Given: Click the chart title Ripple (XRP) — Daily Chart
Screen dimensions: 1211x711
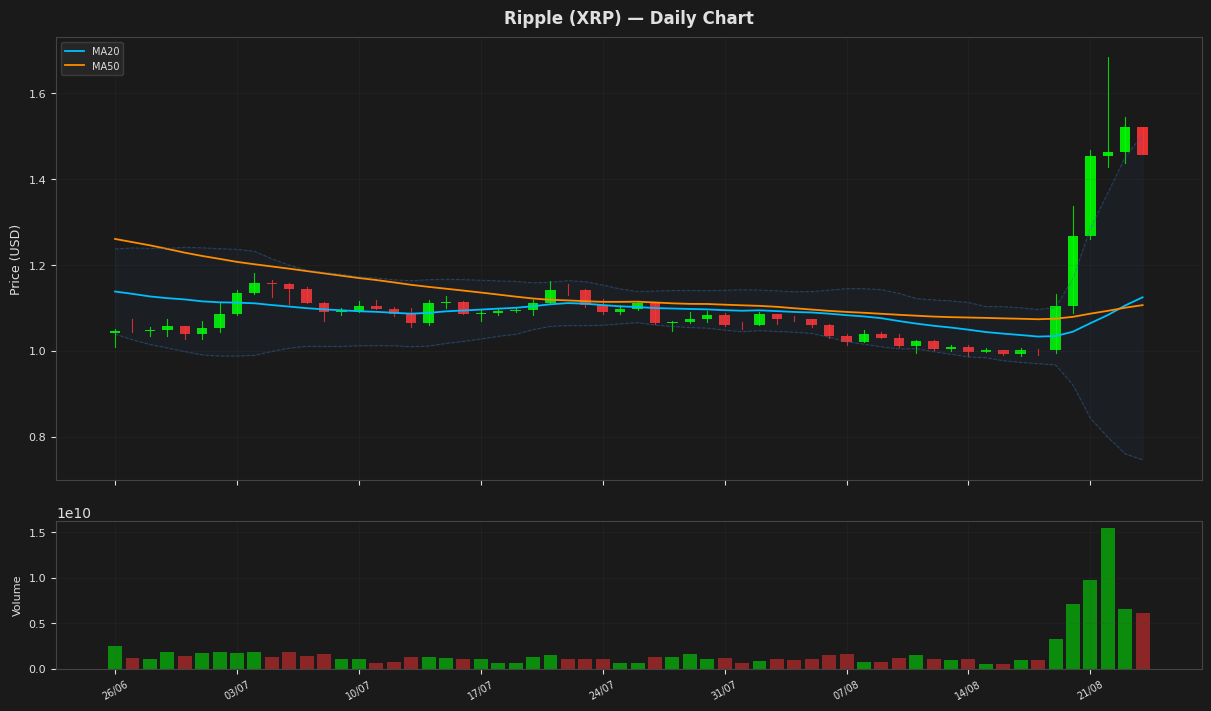Looking at the screenshot, I should pyautogui.click(x=628, y=18).
